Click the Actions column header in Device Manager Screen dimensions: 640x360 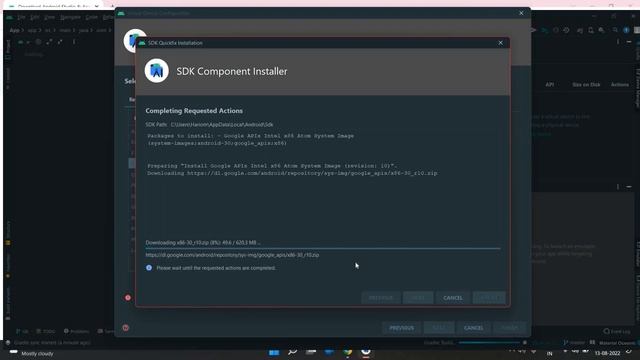tap(620, 84)
